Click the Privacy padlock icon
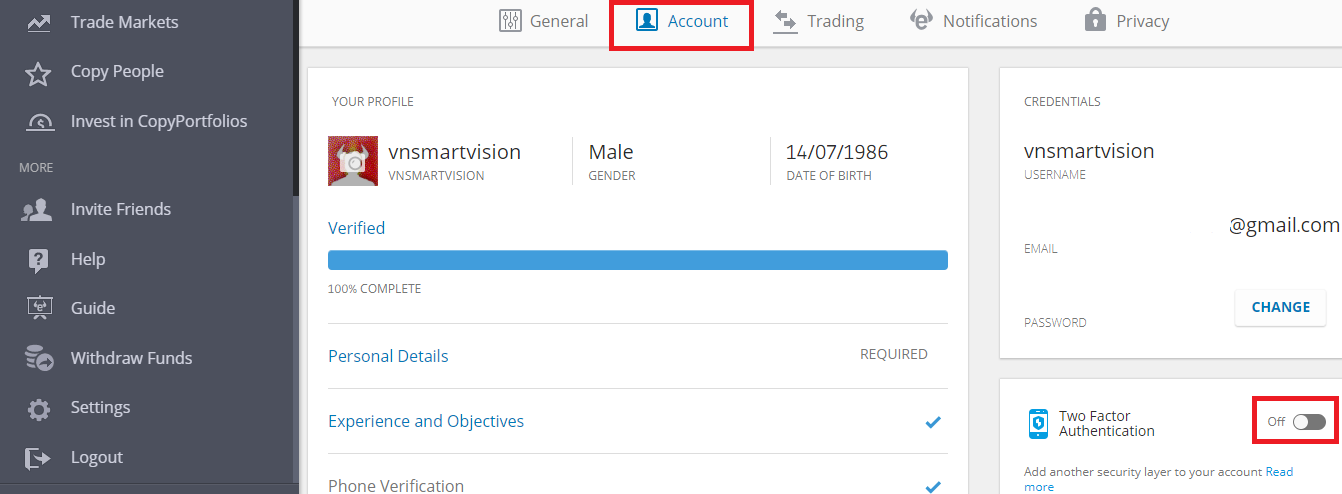The height and width of the screenshot is (494, 1342). [1095, 20]
